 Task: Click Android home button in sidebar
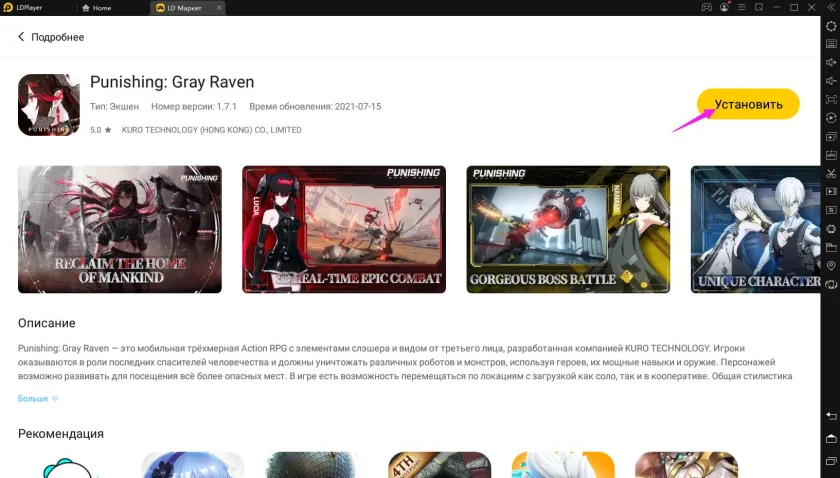tap(831, 439)
